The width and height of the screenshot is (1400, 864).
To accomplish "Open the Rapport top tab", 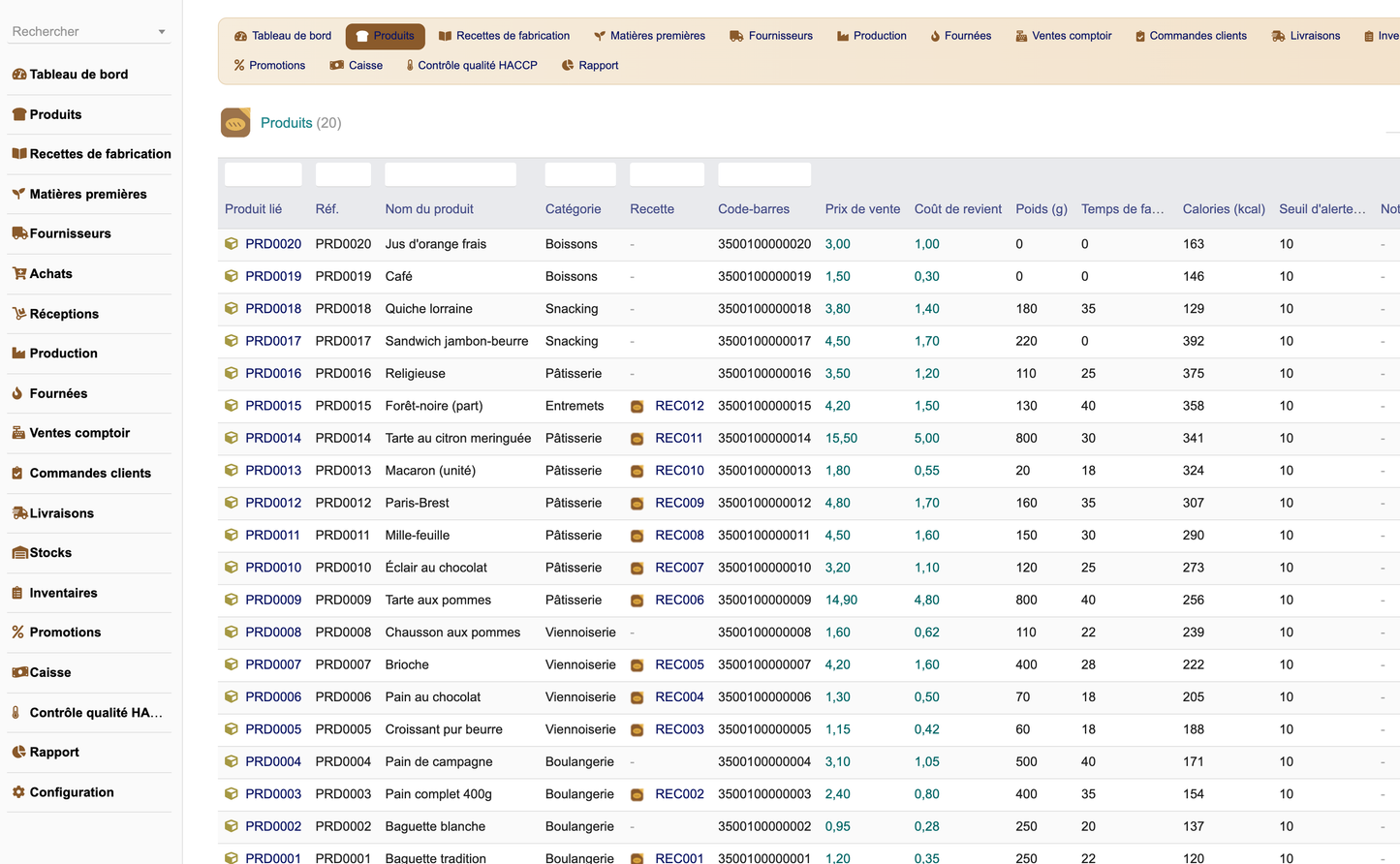I will coord(589,66).
